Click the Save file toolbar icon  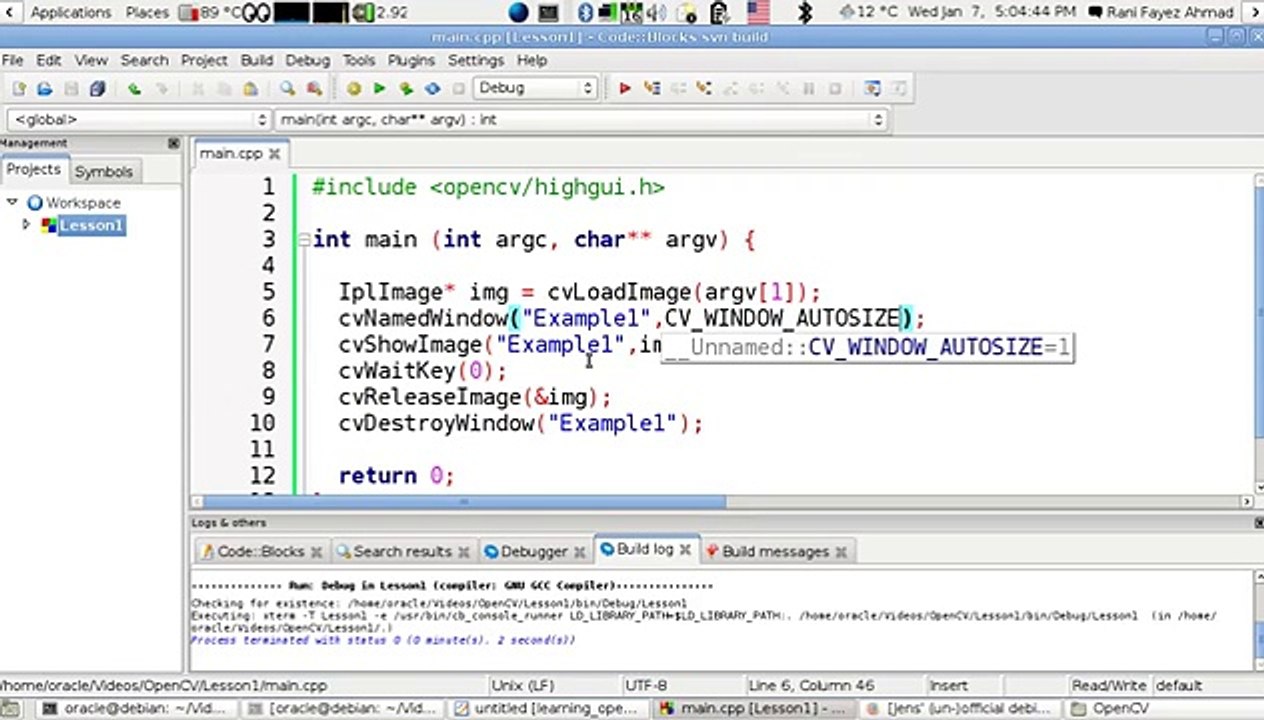[71, 89]
